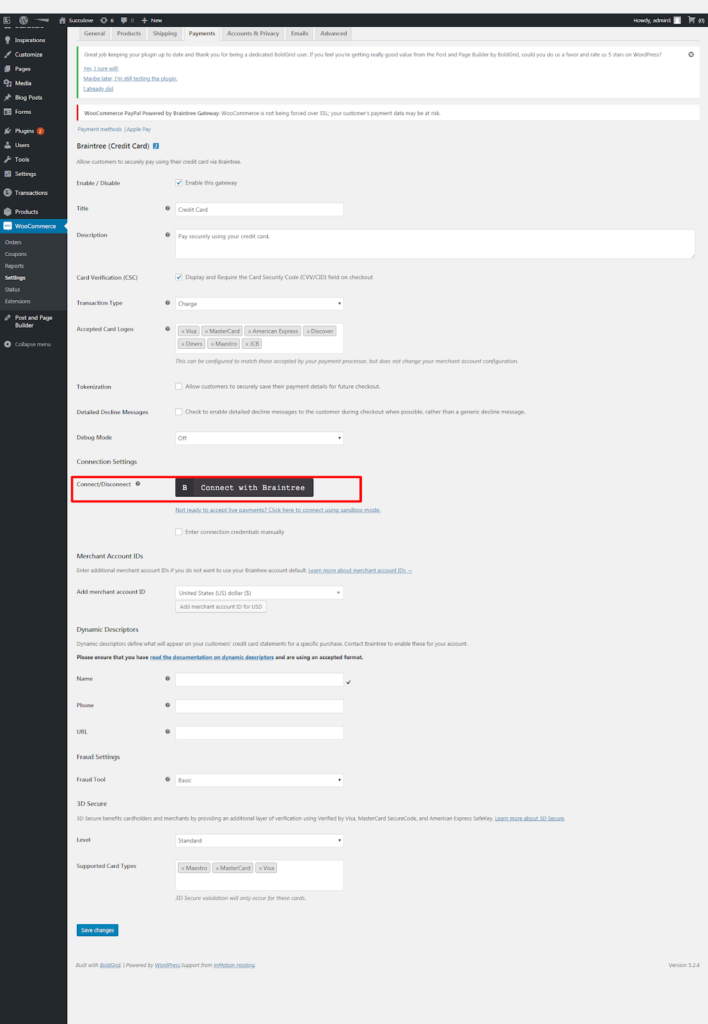Click the back arrow icon beside Braintree heading

pos(155,146)
